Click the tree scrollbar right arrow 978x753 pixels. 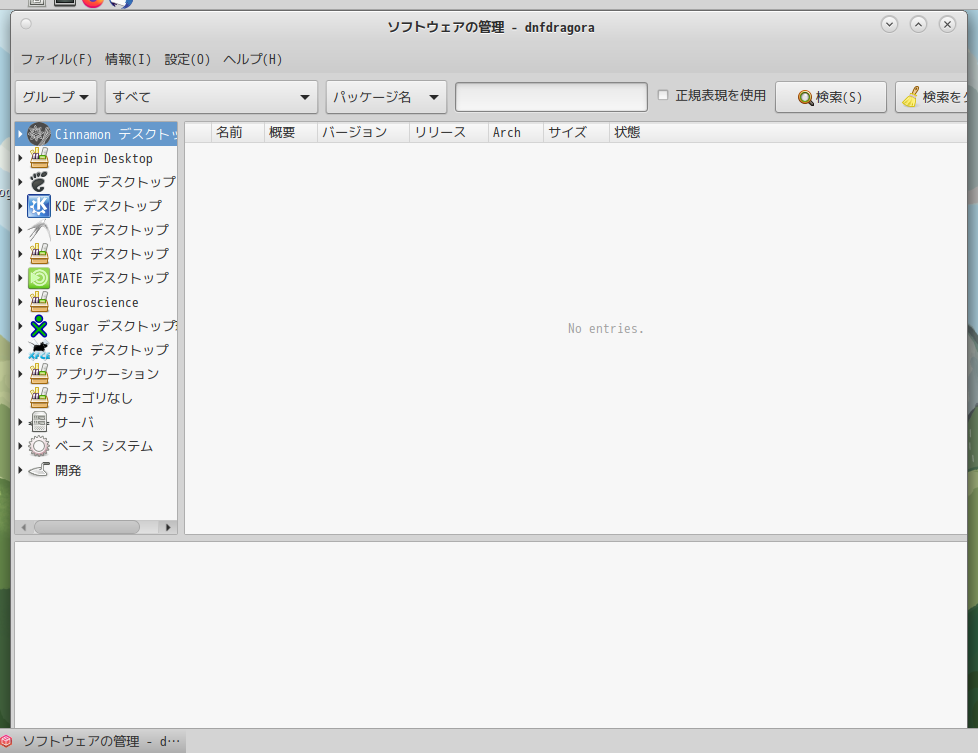(167, 527)
